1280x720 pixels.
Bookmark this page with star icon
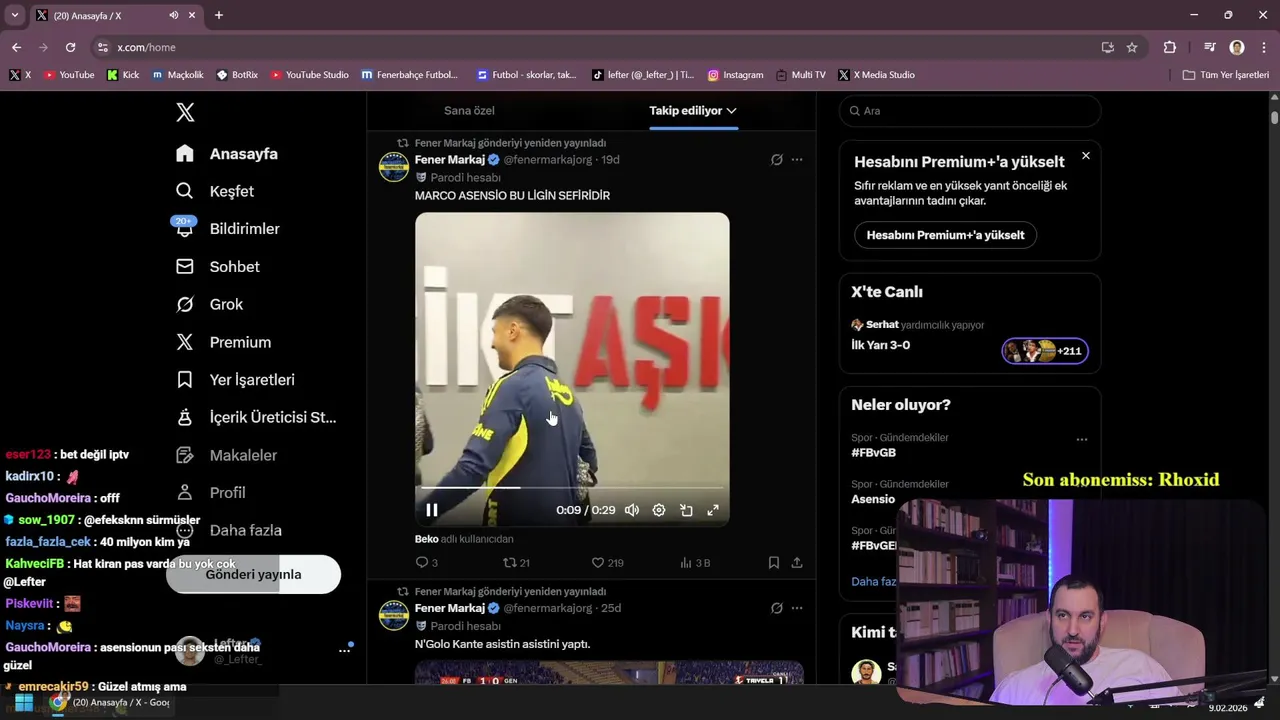click(x=1132, y=47)
